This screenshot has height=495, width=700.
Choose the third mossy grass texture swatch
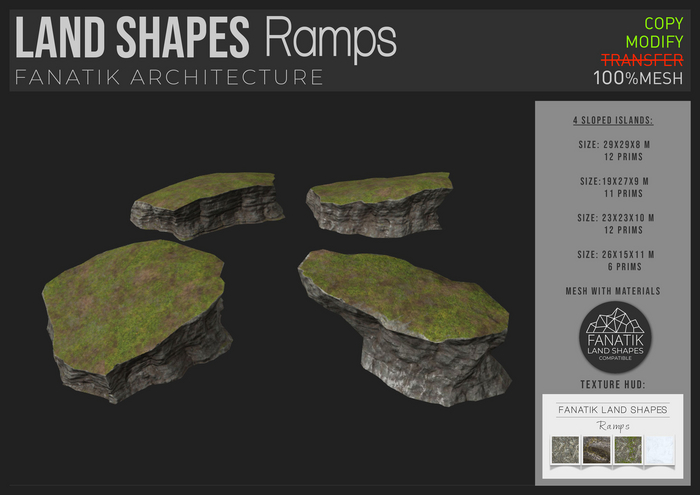628,450
